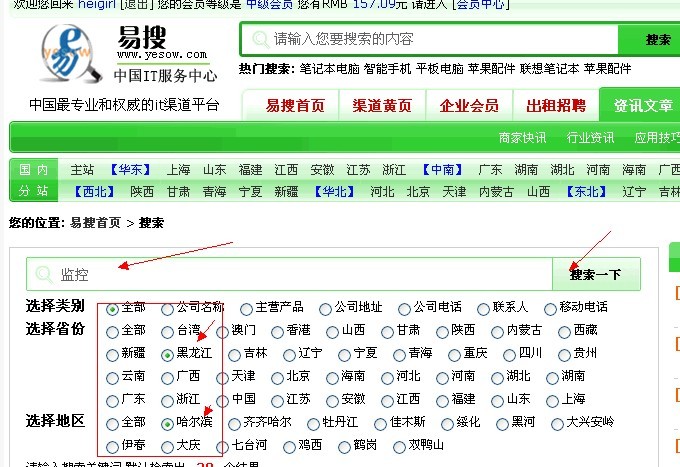
Task: Click the 笔记本电脑 hot search link
Action: click(x=329, y=69)
